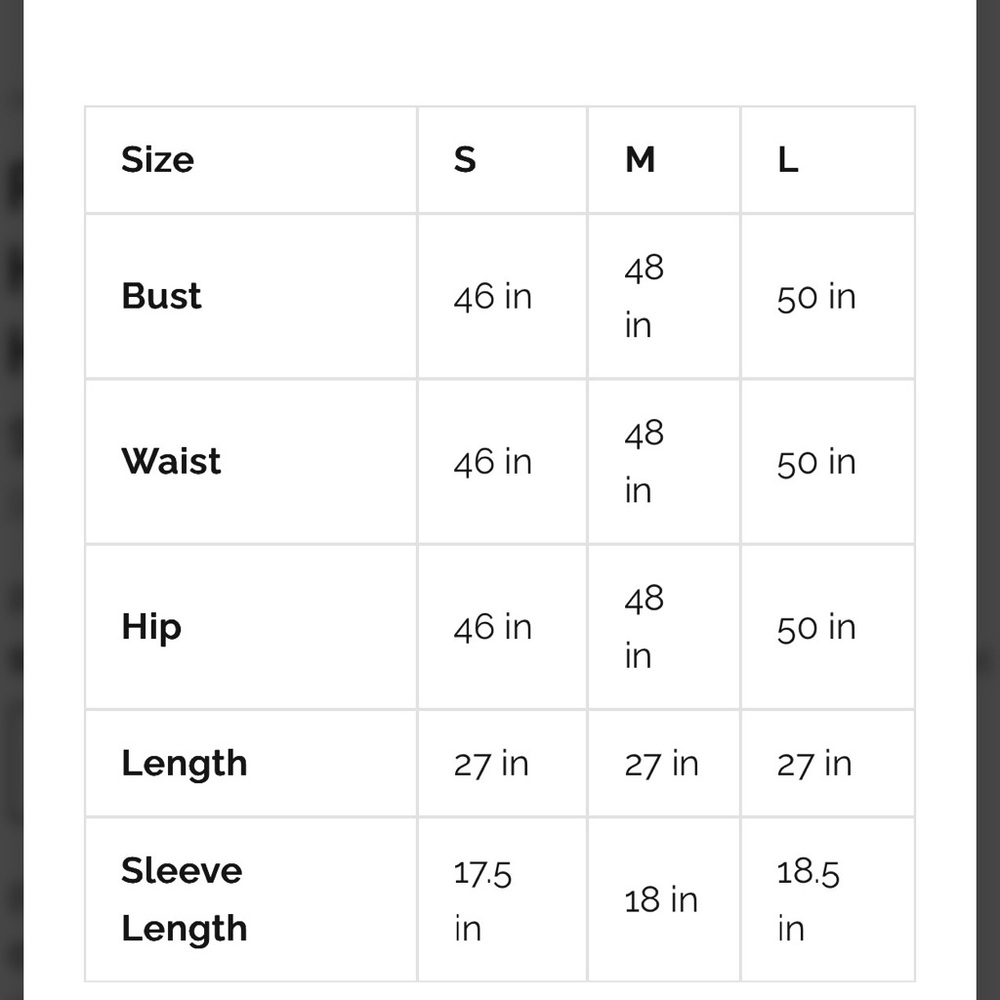Select Bust size S value 46 in
The height and width of the screenshot is (1000, 1000).
pos(492,297)
